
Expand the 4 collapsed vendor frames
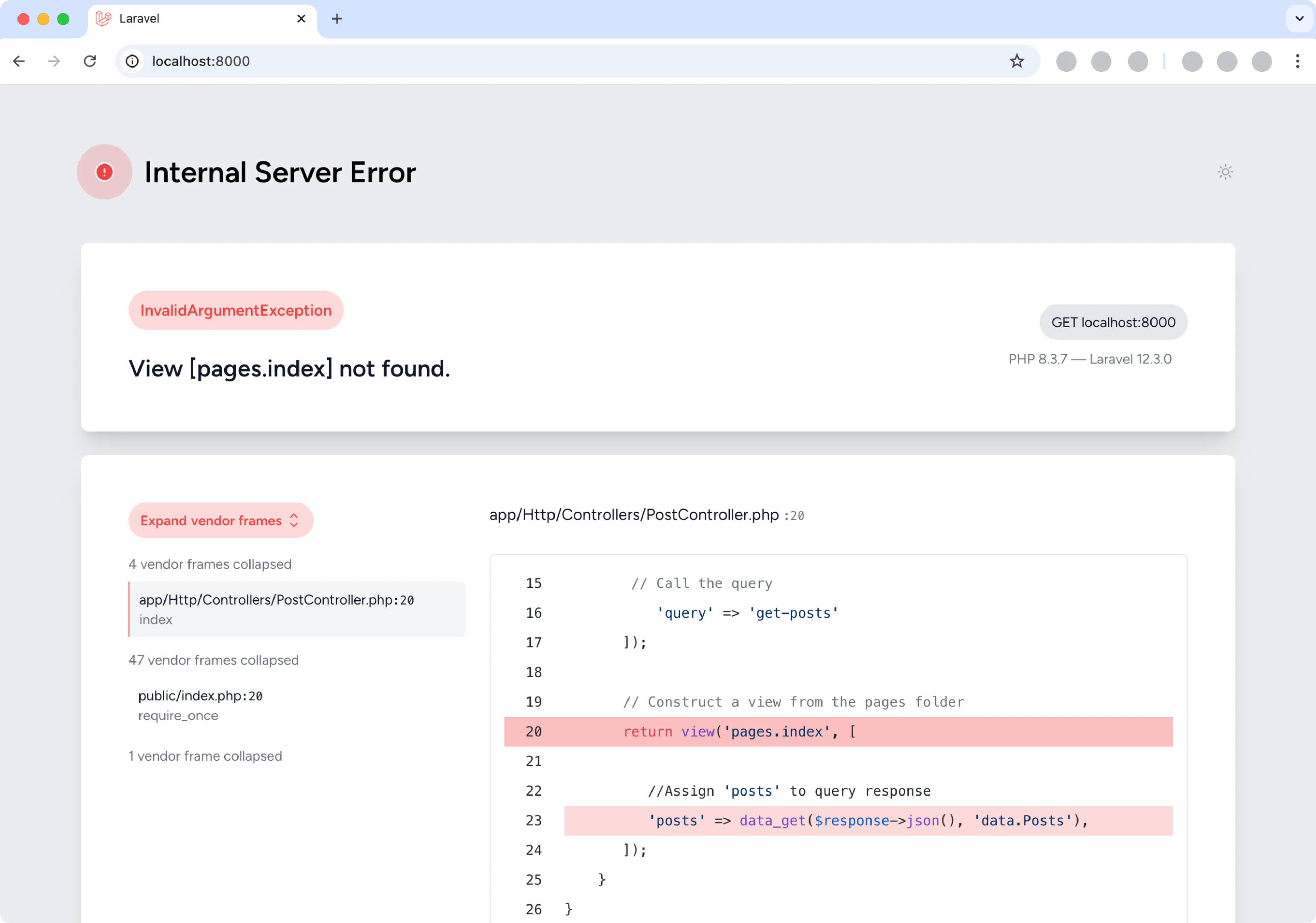[210, 564]
